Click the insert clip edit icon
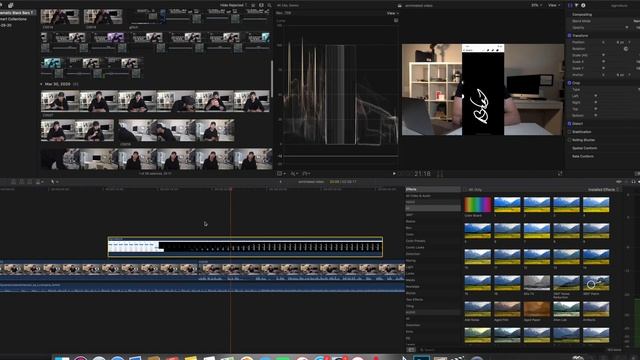Viewport: 640px width, 360px height. (22, 182)
